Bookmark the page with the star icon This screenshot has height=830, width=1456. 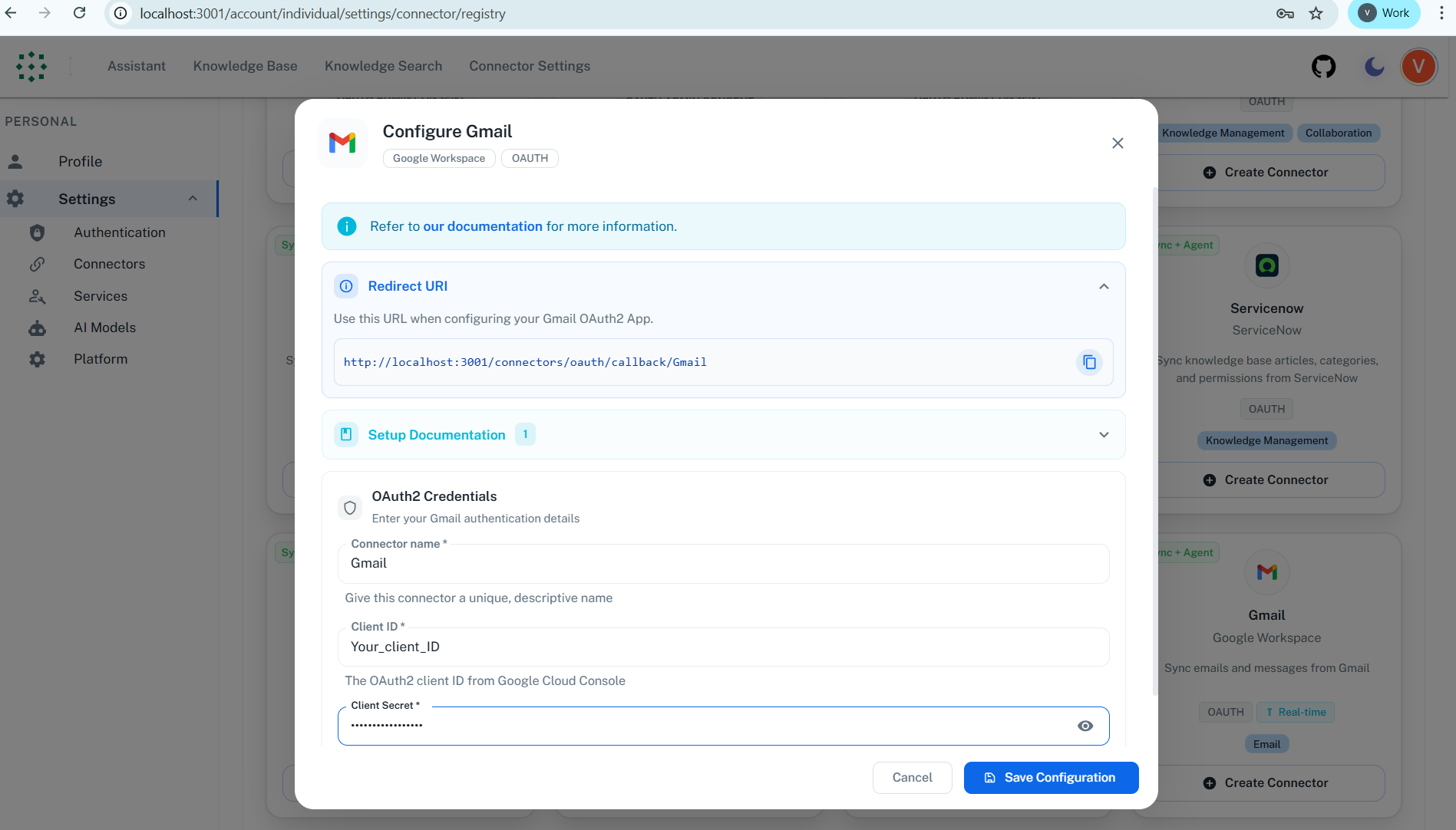tap(1316, 13)
